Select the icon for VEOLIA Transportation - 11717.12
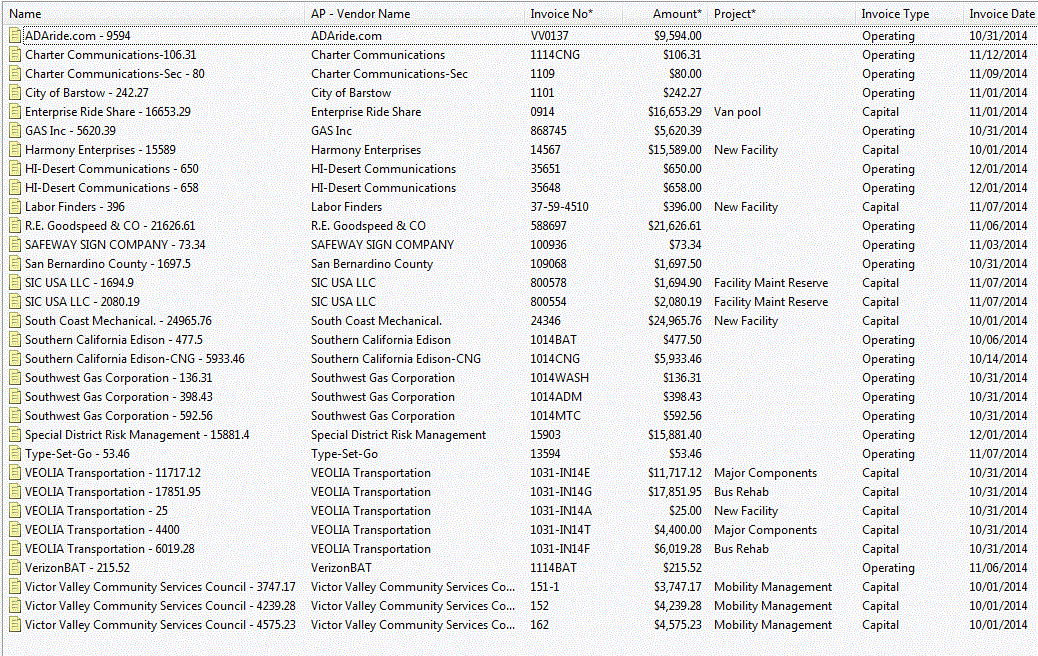 [15, 473]
